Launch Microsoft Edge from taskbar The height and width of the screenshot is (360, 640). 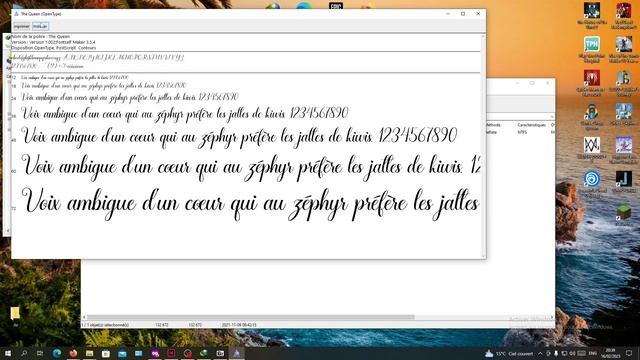(x=57, y=353)
